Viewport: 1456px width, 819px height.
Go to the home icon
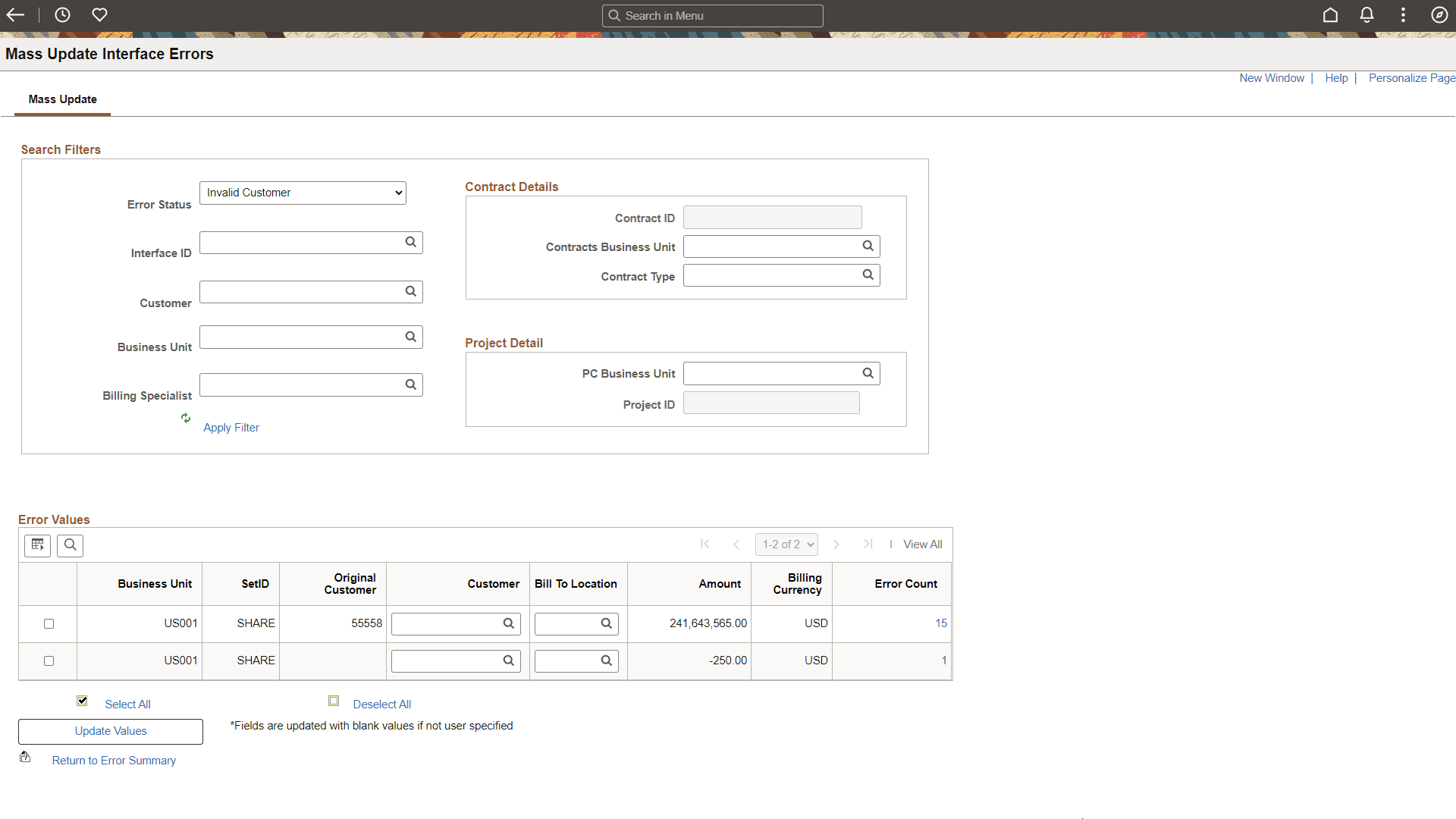tap(1330, 15)
